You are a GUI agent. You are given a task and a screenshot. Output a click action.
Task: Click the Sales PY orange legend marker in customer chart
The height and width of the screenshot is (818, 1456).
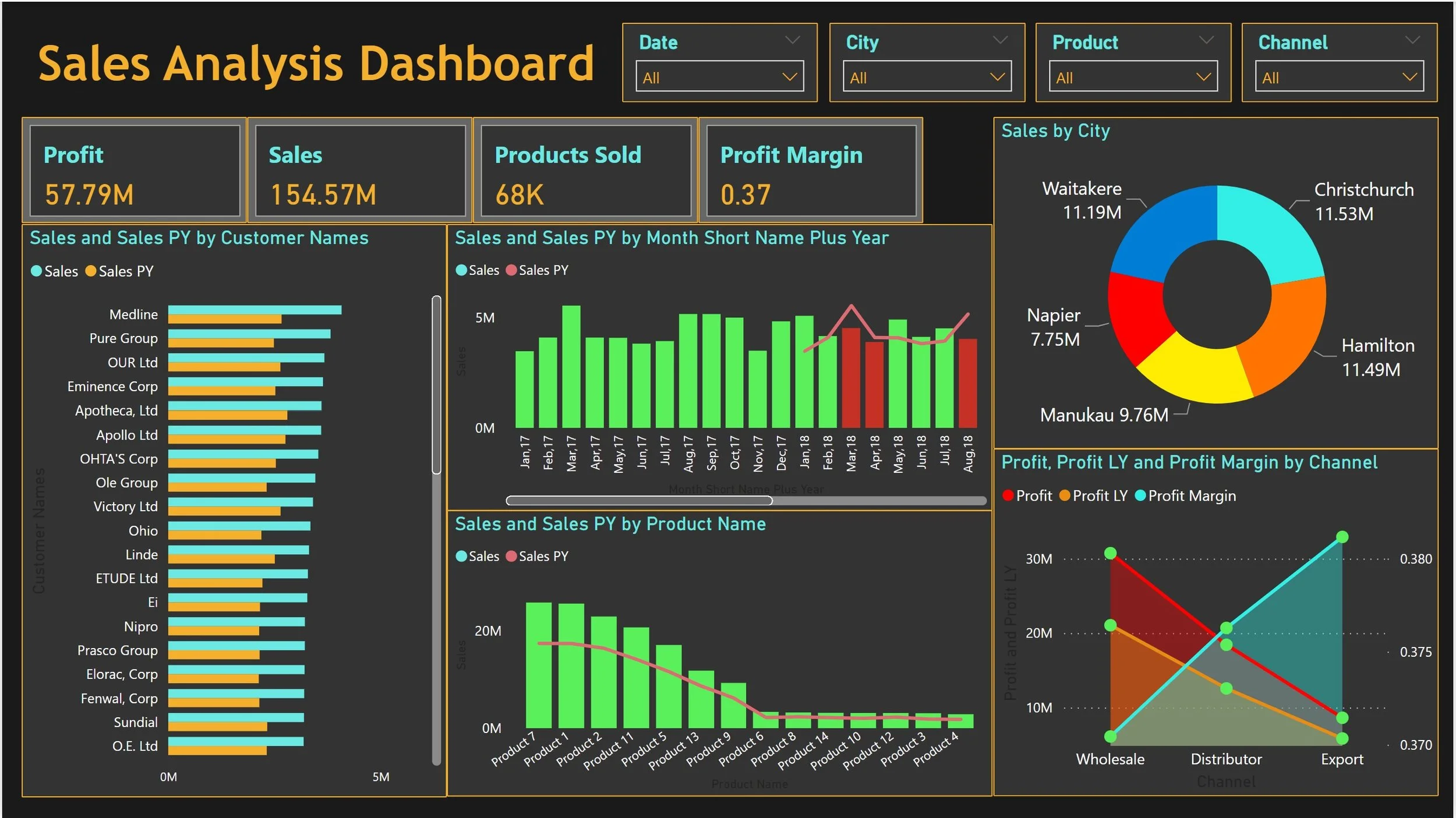click(x=91, y=271)
